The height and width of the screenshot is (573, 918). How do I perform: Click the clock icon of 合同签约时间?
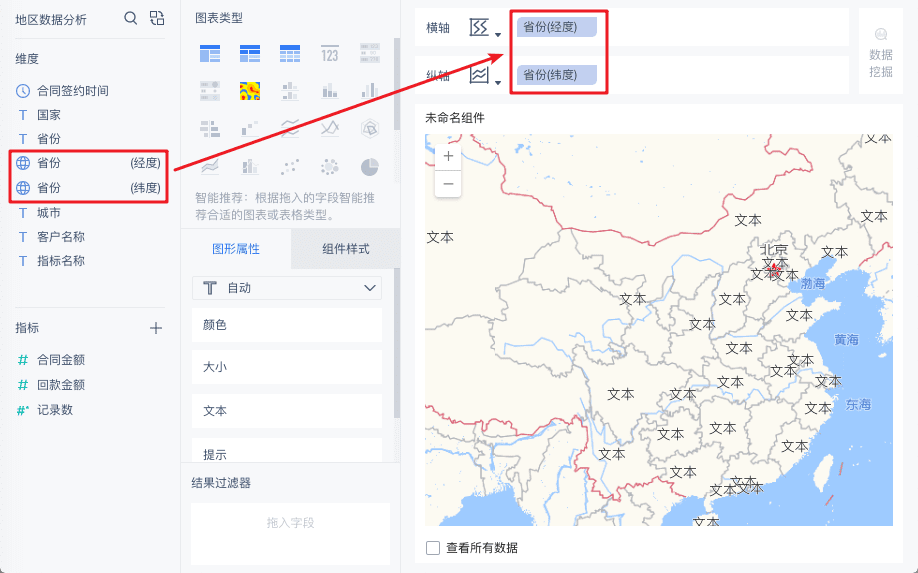pos(23,91)
